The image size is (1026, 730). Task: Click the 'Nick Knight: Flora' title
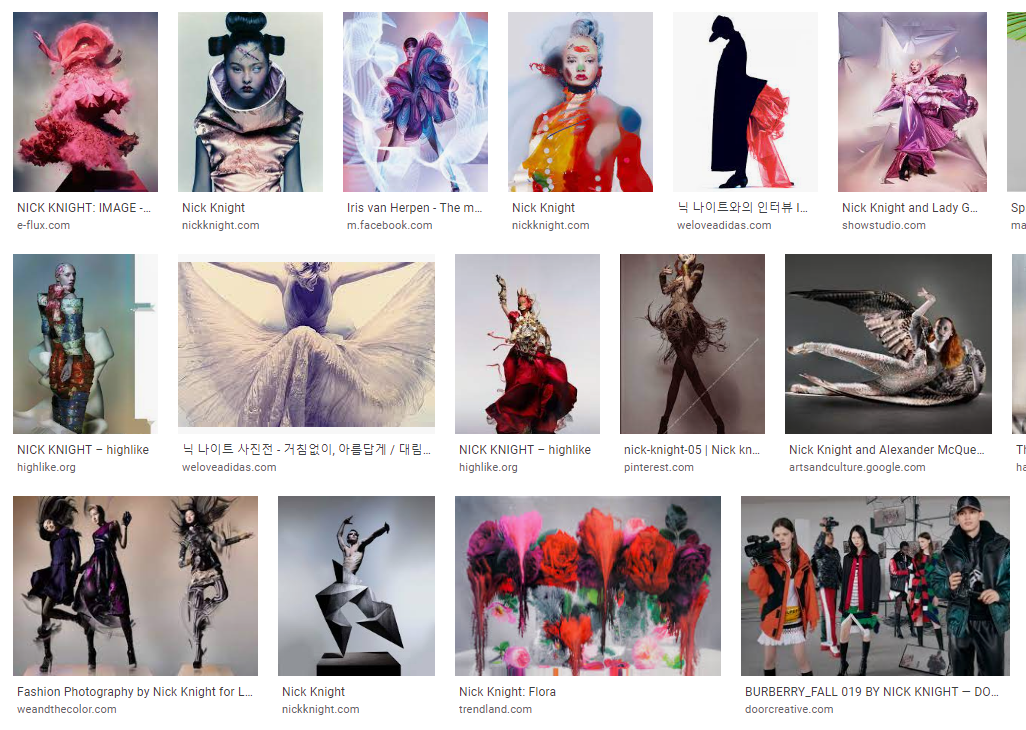(507, 691)
